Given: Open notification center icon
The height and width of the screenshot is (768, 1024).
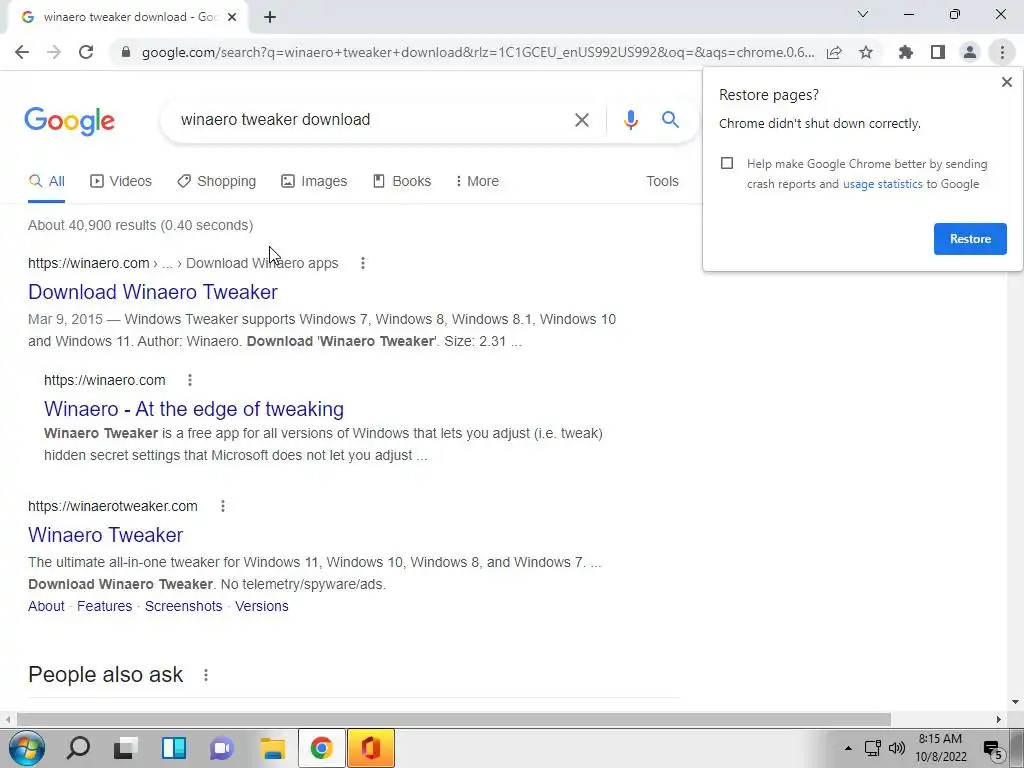Looking at the screenshot, I should tap(993, 750).
